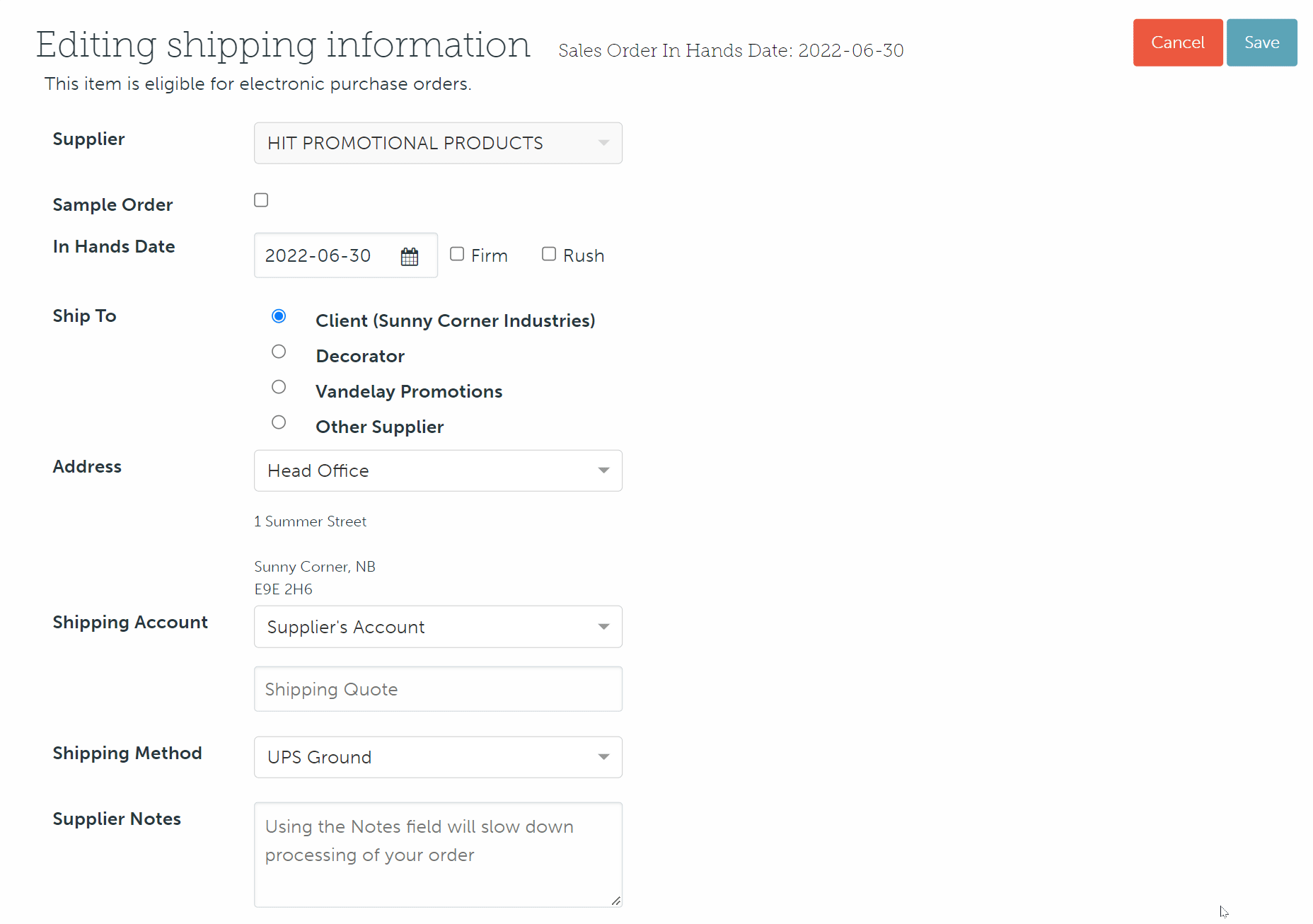Image resolution: width=1313 pixels, height=924 pixels.
Task: Cancel editing shipping information
Action: 1177,42
